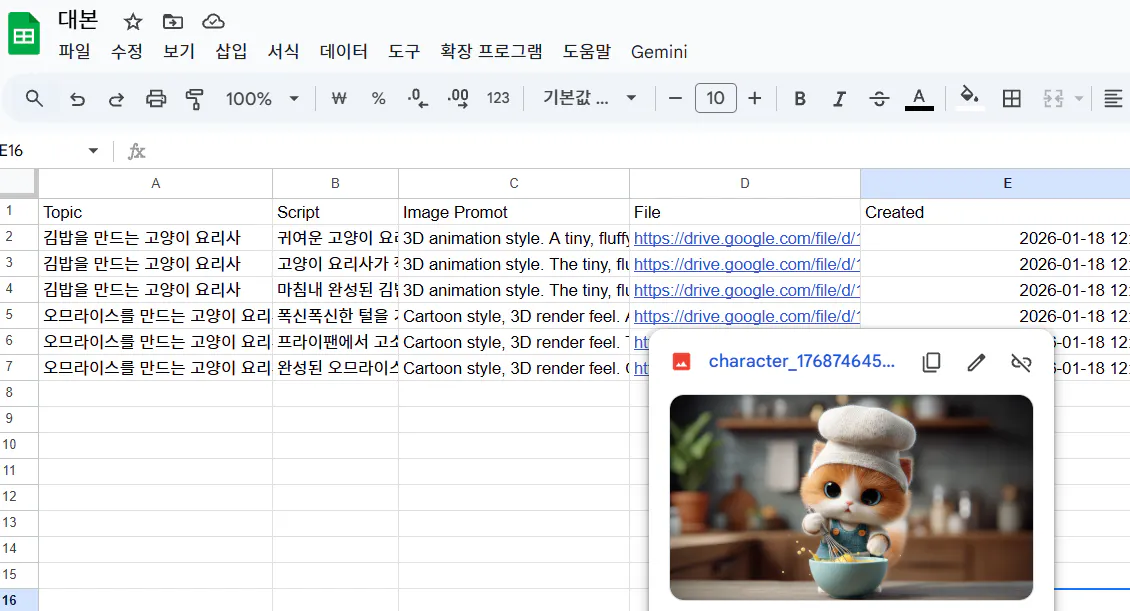Open the name box dropdown showing E16
The image size is (1130, 611).
(x=93, y=149)
